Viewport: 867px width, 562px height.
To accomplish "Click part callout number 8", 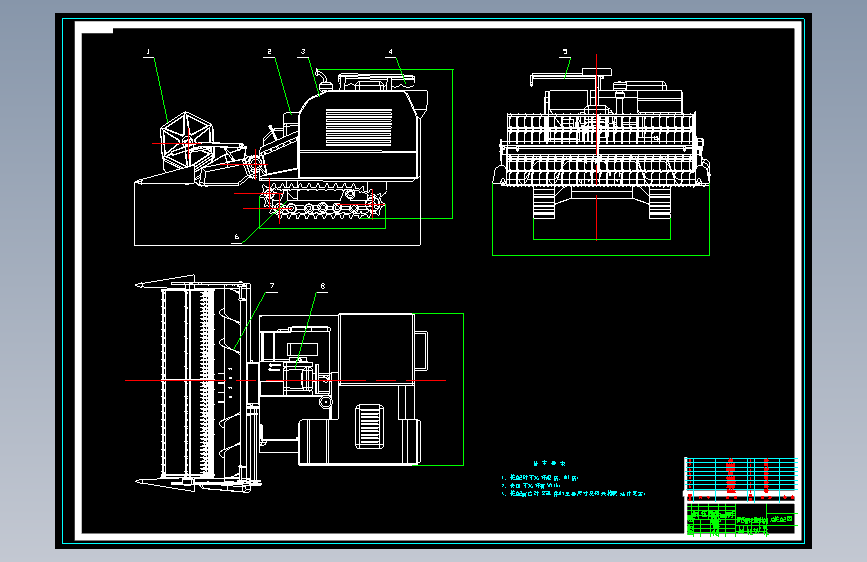I will pos(323,286).
